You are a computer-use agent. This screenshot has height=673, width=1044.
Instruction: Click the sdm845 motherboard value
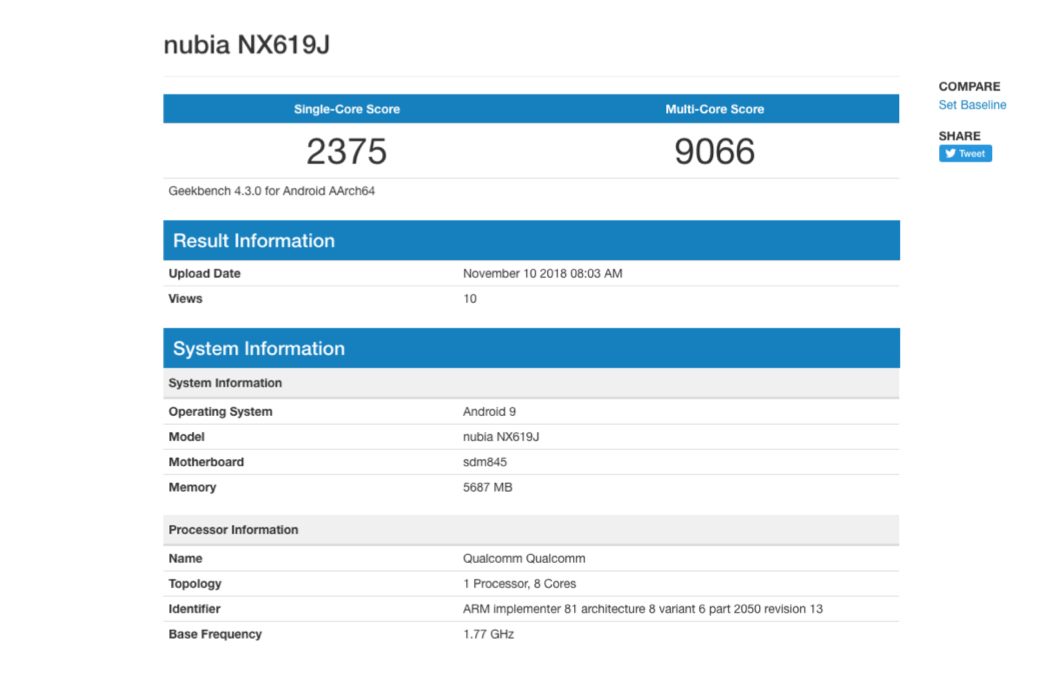click(486, 462)
